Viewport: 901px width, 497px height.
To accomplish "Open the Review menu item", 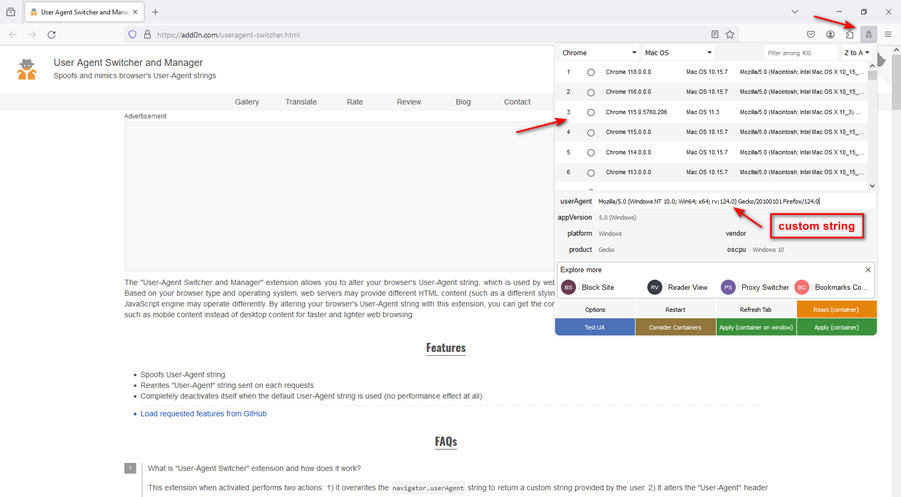I will click(409, 102).
